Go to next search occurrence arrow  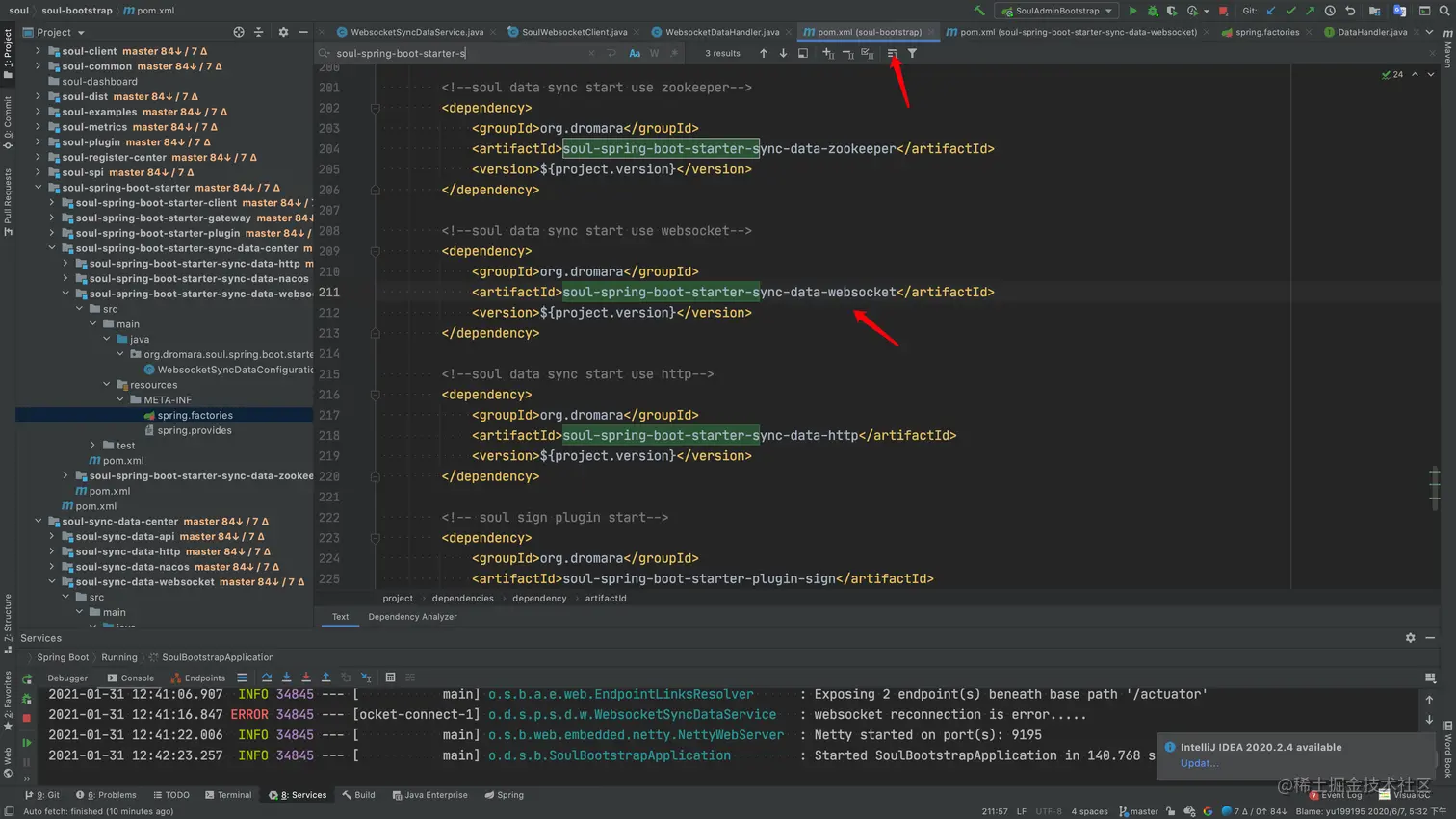783,53
